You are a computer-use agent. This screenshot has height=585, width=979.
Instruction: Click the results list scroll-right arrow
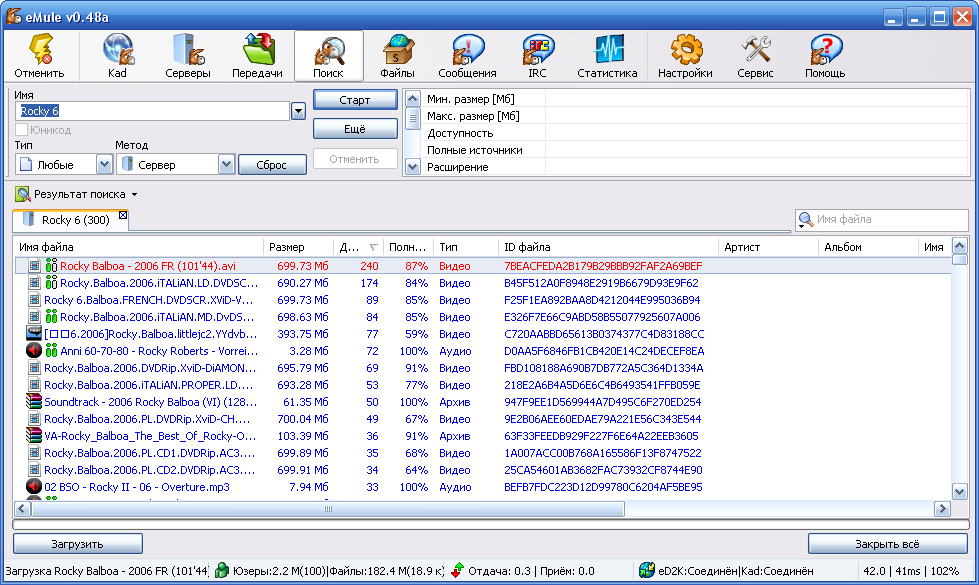942,509
